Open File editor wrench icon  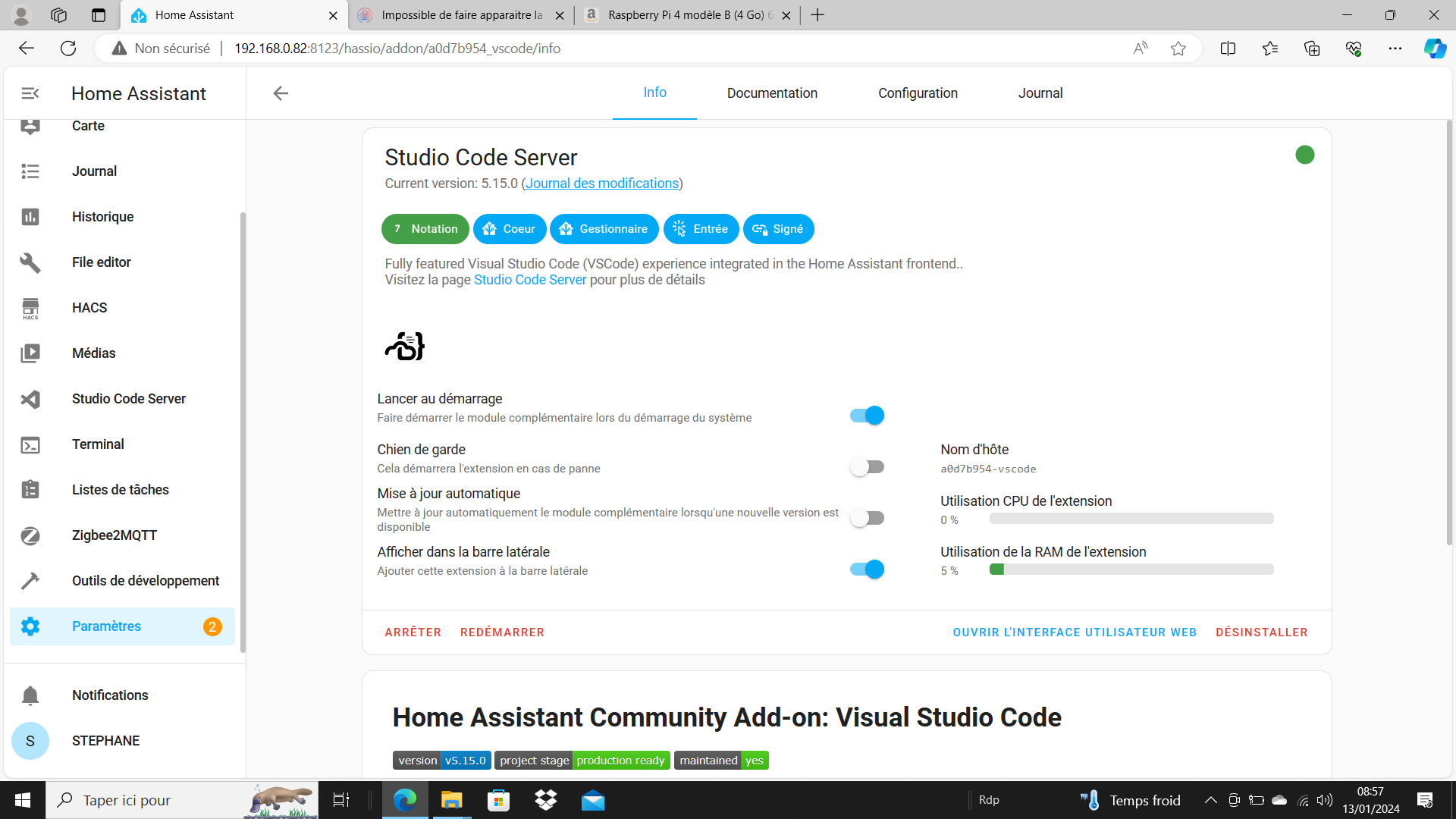[30, 262]
